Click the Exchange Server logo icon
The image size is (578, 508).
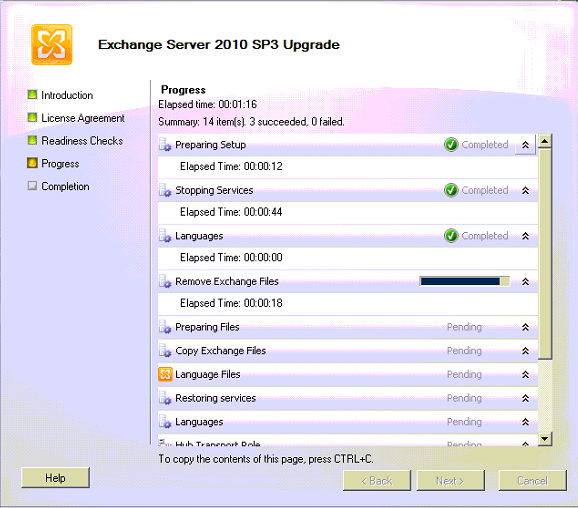pos(52,45)
